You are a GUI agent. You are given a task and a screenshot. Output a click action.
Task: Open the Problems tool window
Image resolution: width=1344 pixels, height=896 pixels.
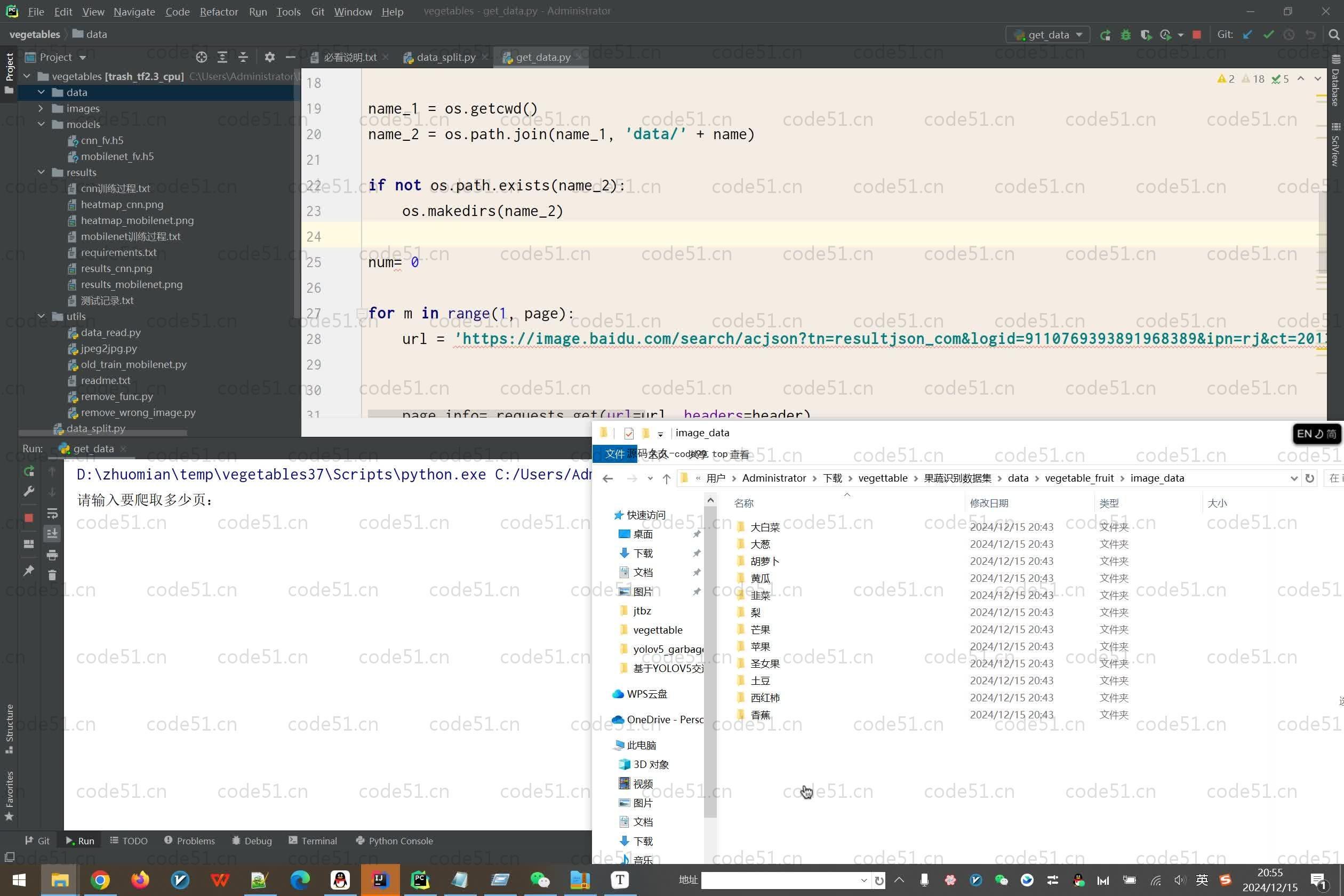[x=189, y=841]
